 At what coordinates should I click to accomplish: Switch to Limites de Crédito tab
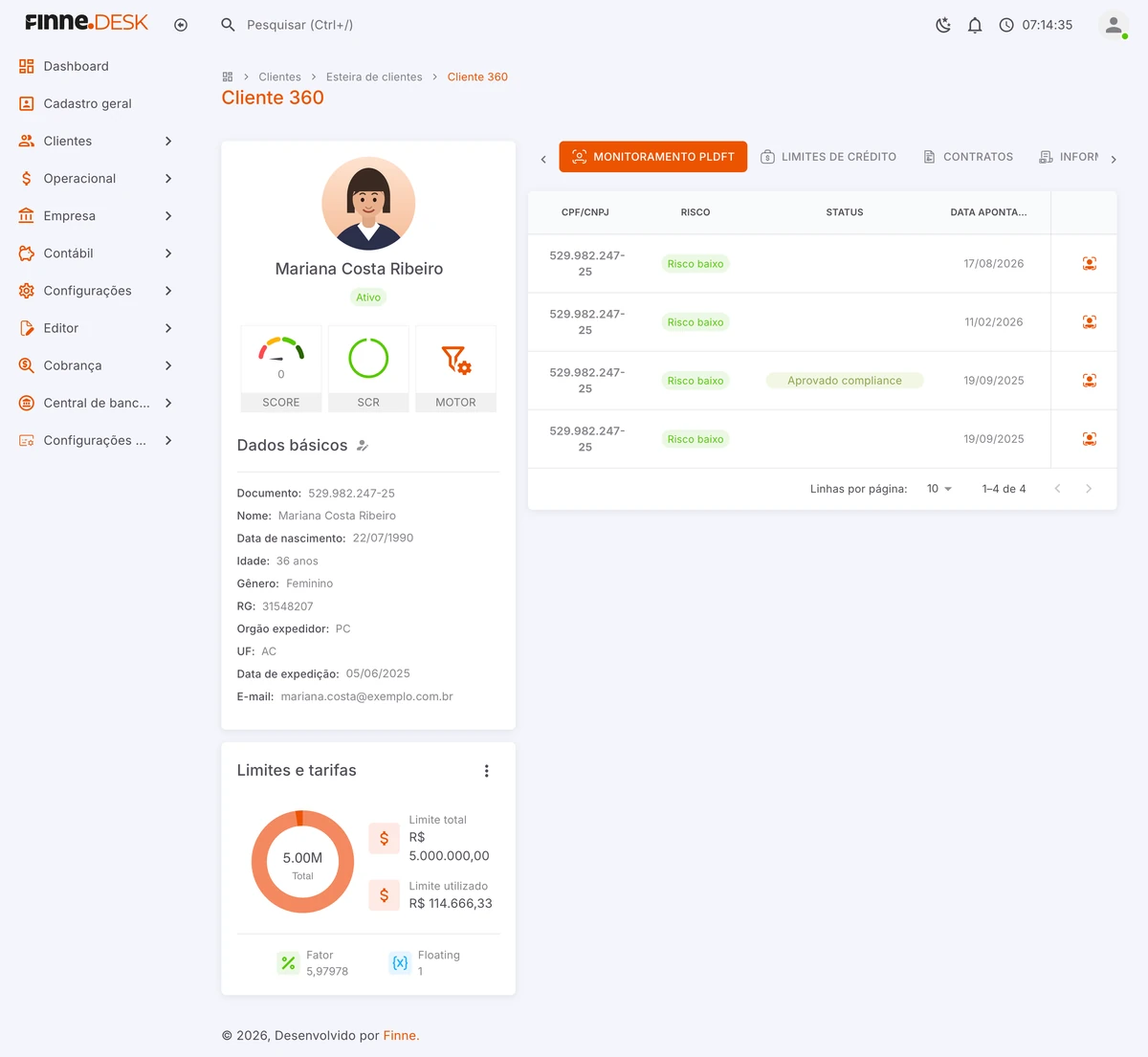point(828,157)
